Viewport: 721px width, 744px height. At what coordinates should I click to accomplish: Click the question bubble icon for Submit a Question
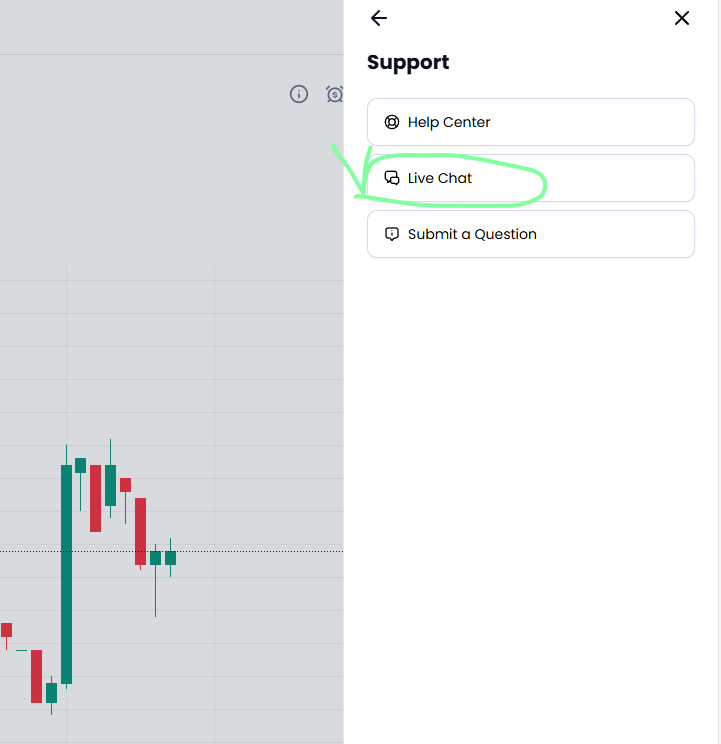(392, 234)
